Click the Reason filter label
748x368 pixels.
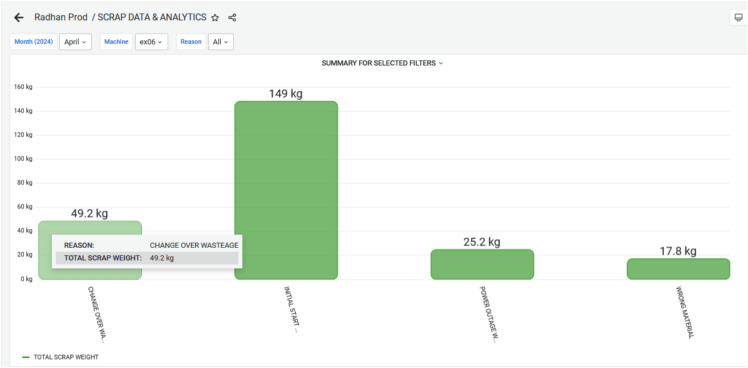click(x=191, y=42)
